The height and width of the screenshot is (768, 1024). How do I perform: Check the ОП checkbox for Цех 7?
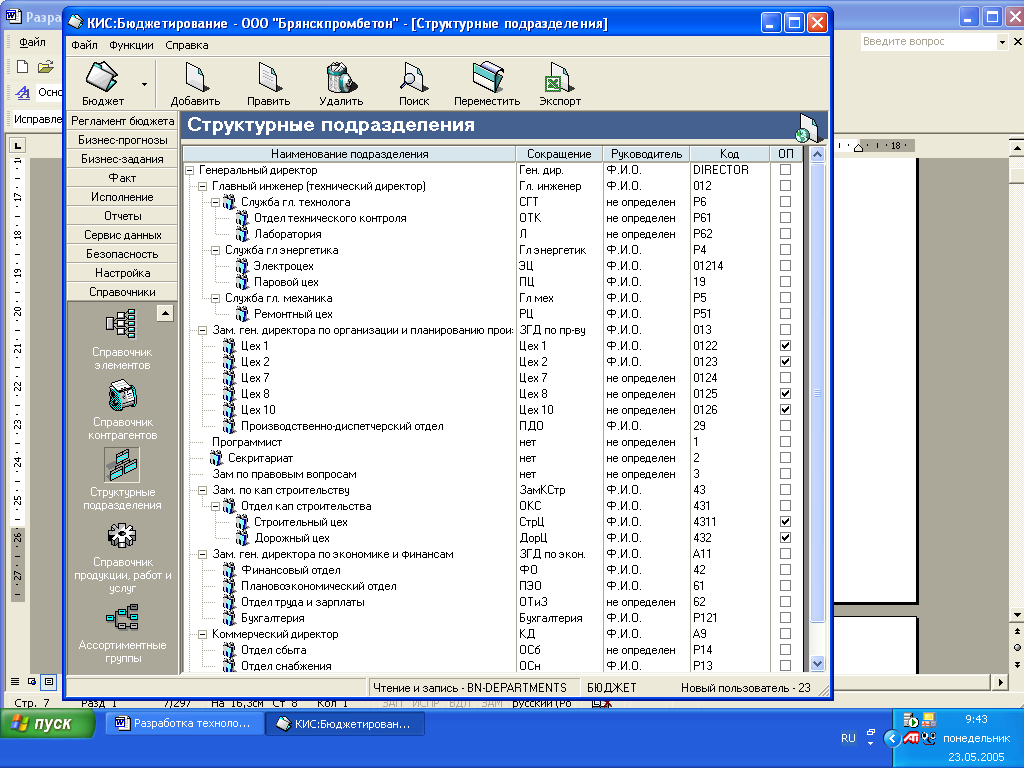click(785, 378)
